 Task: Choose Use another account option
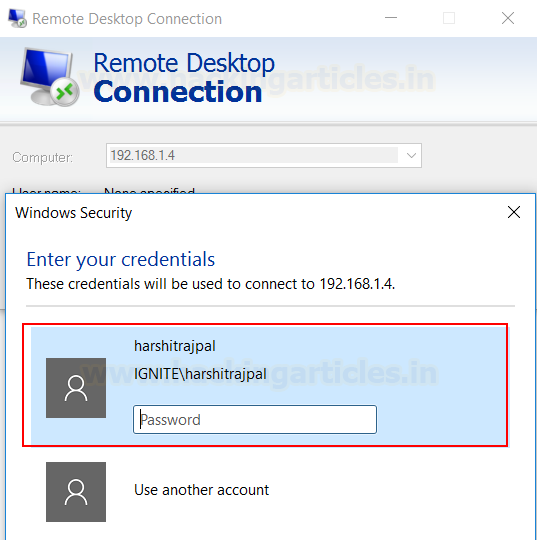tap(202, 490)
